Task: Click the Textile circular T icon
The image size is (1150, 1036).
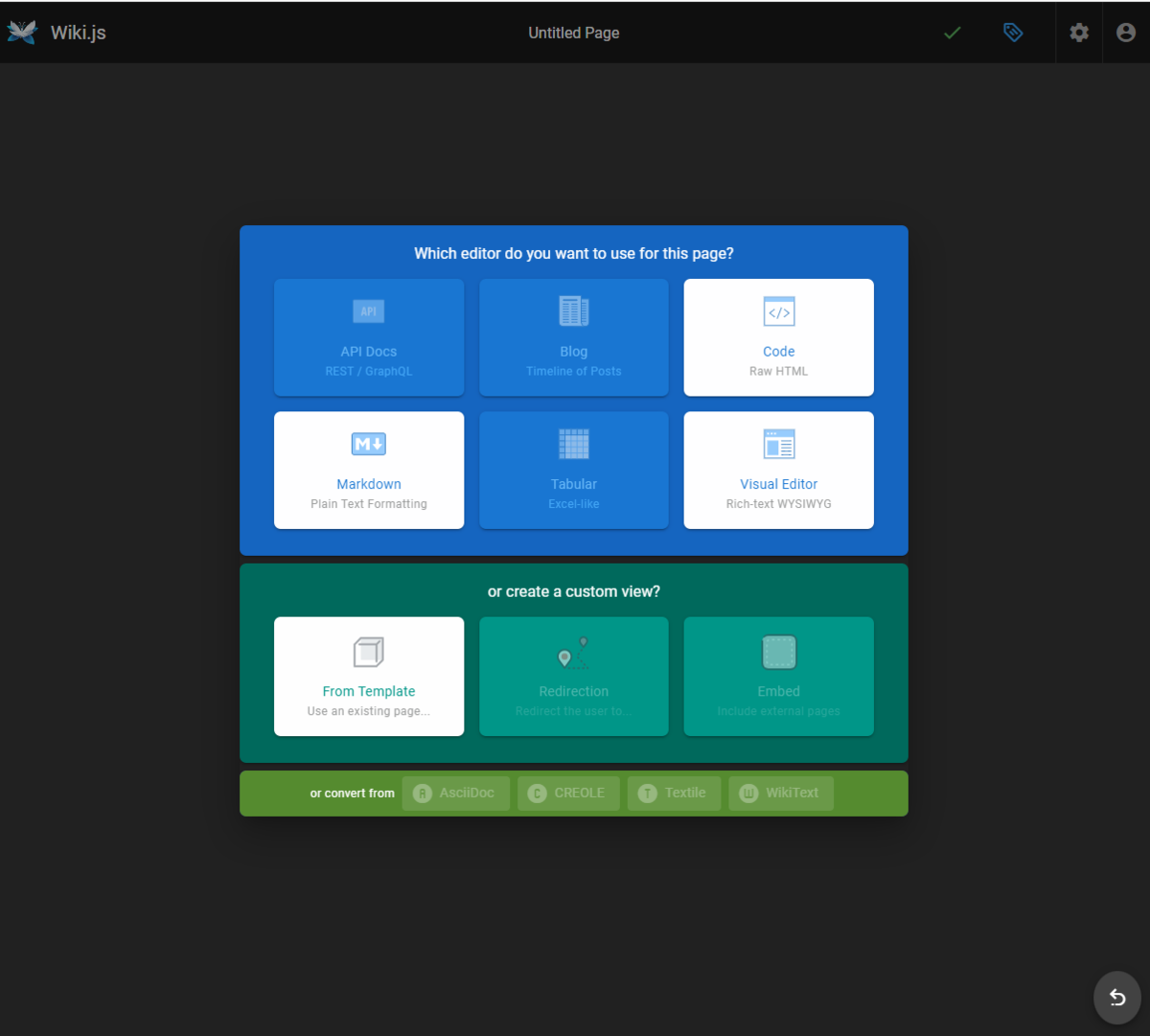Action: coord(648,794)
